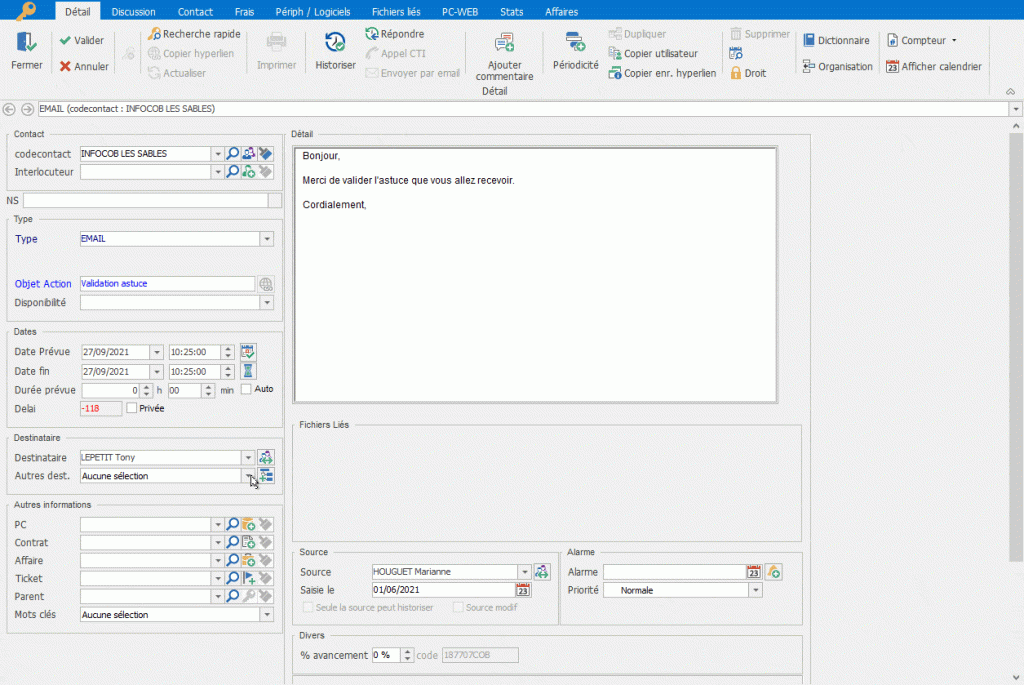Expand the Type dropdown showing EMAIL
Viewport: 1024px width, 685px height.
(x=266, y=239)
